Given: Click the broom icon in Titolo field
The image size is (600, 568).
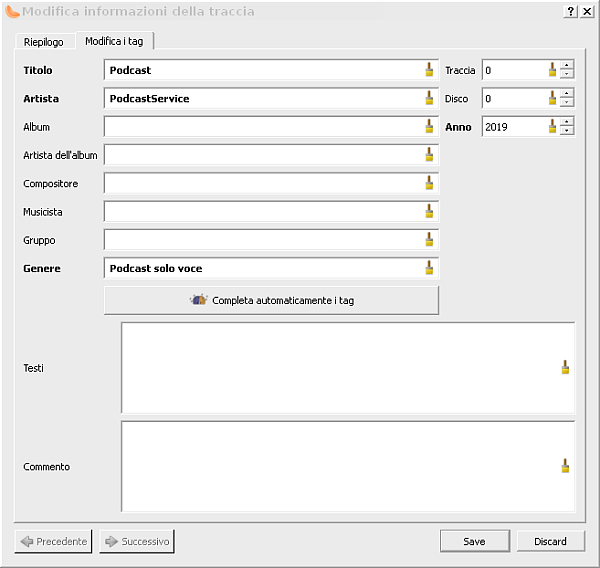Looking at the screenshot, I should (429, 70).
